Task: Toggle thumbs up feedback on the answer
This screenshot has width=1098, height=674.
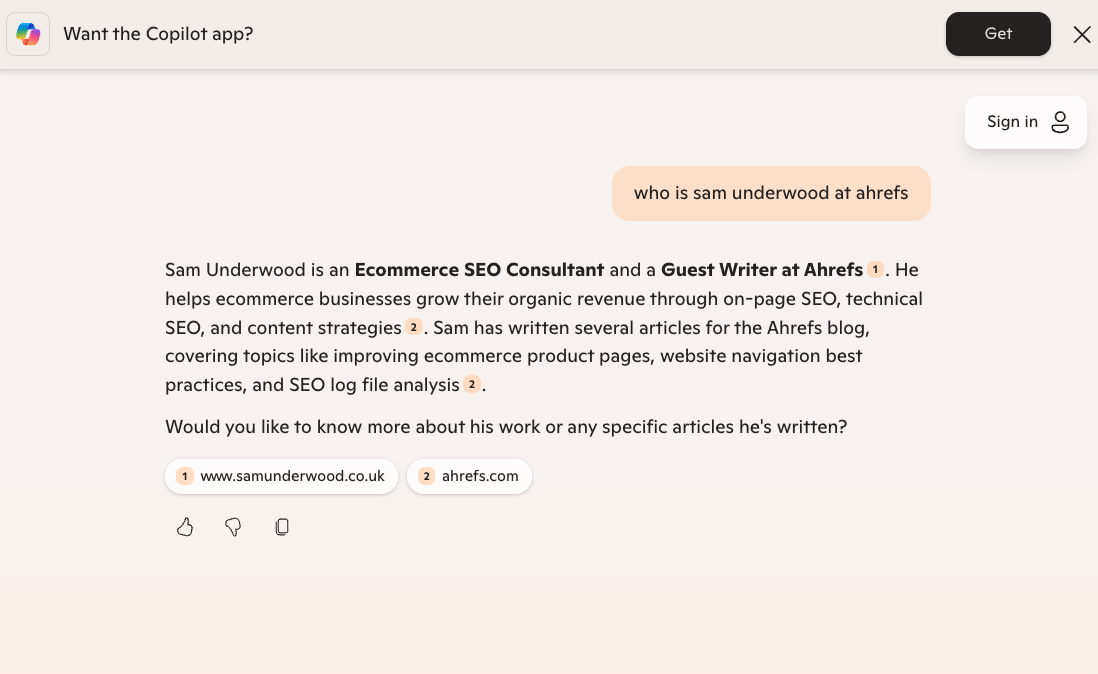Action: click(185, 527)
